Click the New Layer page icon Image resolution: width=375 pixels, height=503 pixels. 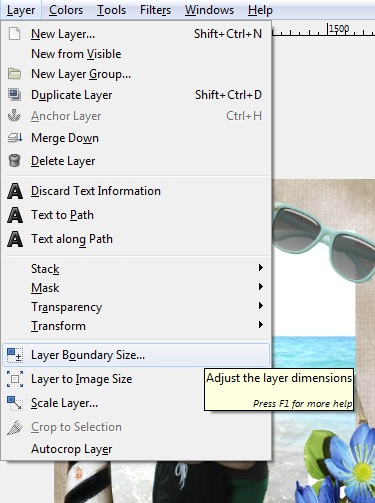[14, 34]
